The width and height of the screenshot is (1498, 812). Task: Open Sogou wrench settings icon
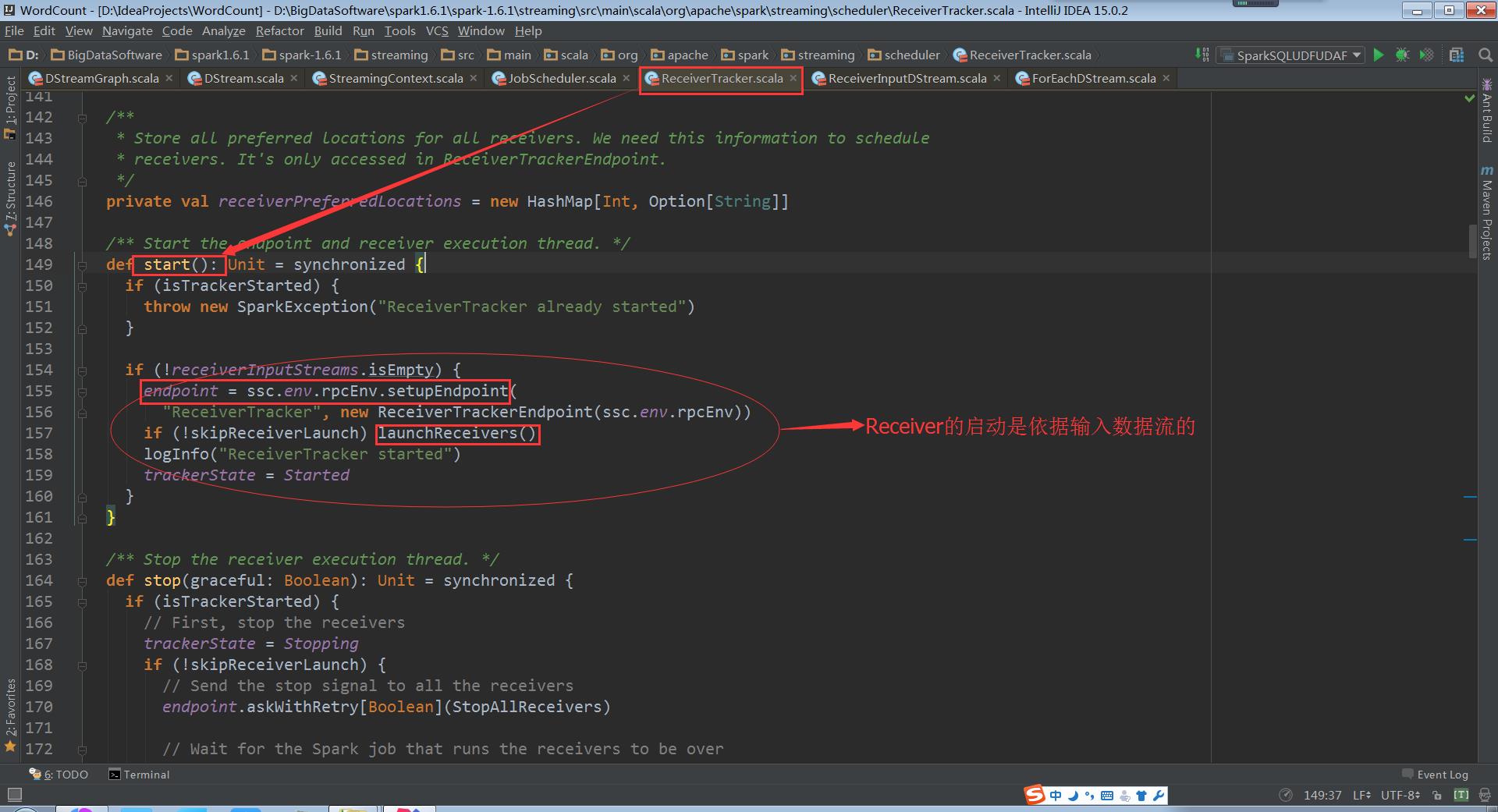click(1159, 796)
